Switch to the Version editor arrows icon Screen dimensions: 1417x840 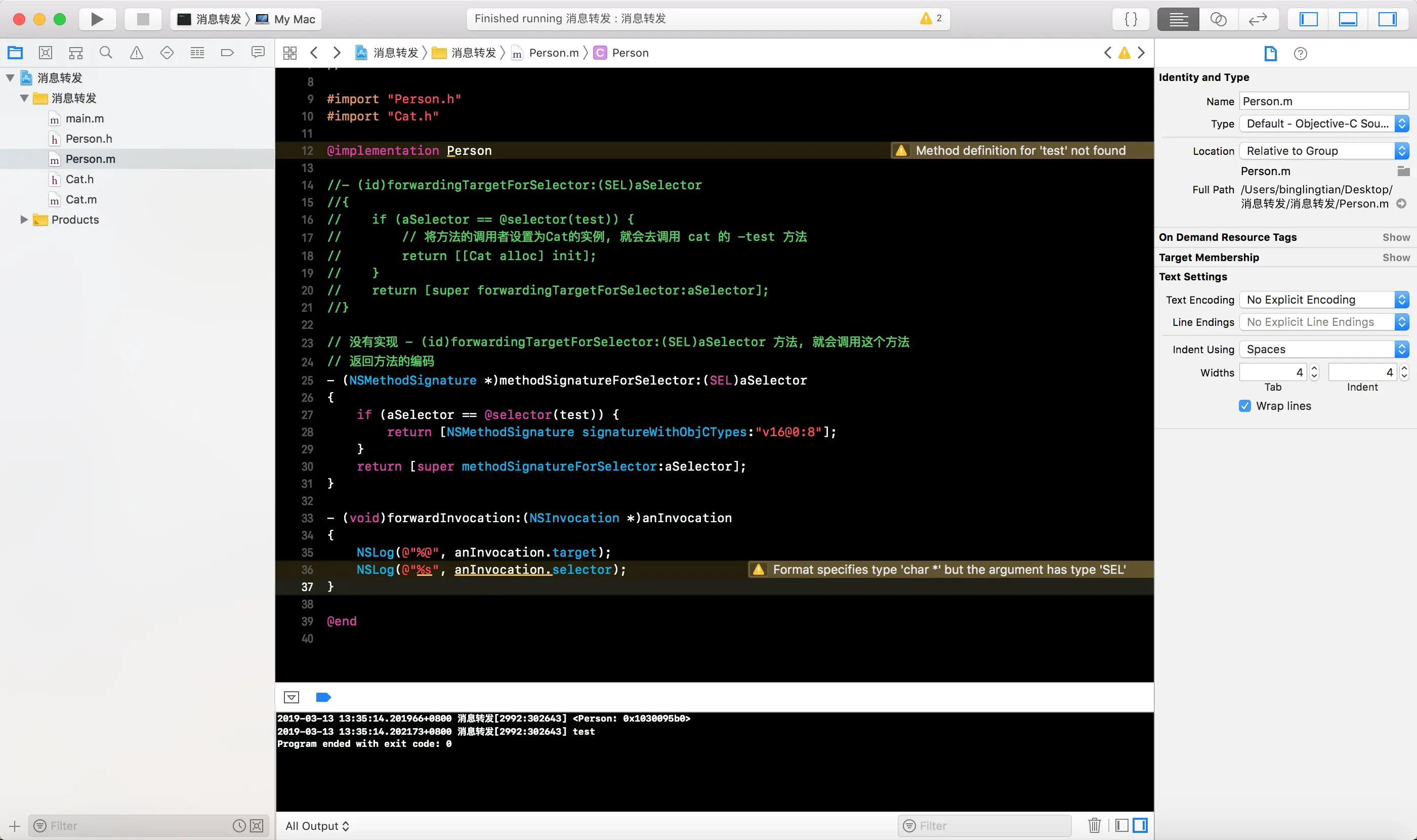1258,19
